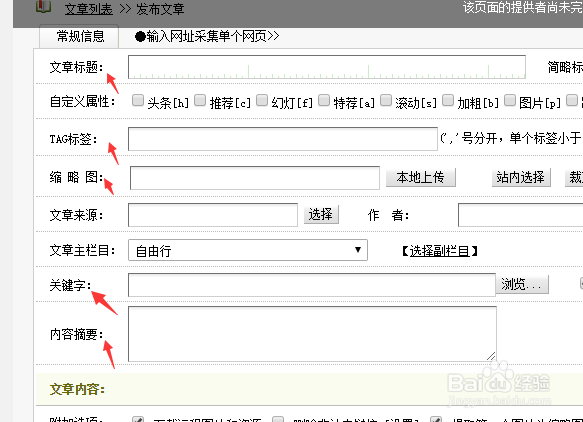Image resolution: width=583 pixels, height=422 pixels.
Task: Toggle the 滚动[s] checkbox
Action: click(386, 100)
